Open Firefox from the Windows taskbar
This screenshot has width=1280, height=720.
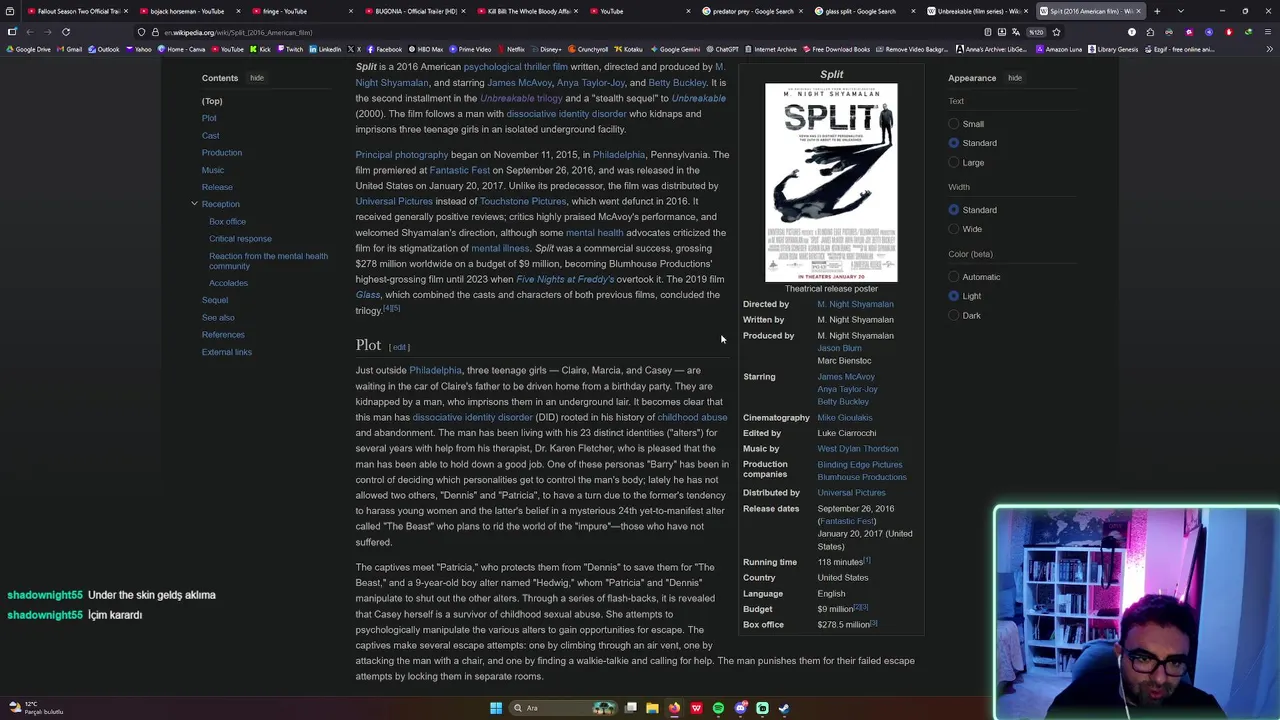pos(675,708)
